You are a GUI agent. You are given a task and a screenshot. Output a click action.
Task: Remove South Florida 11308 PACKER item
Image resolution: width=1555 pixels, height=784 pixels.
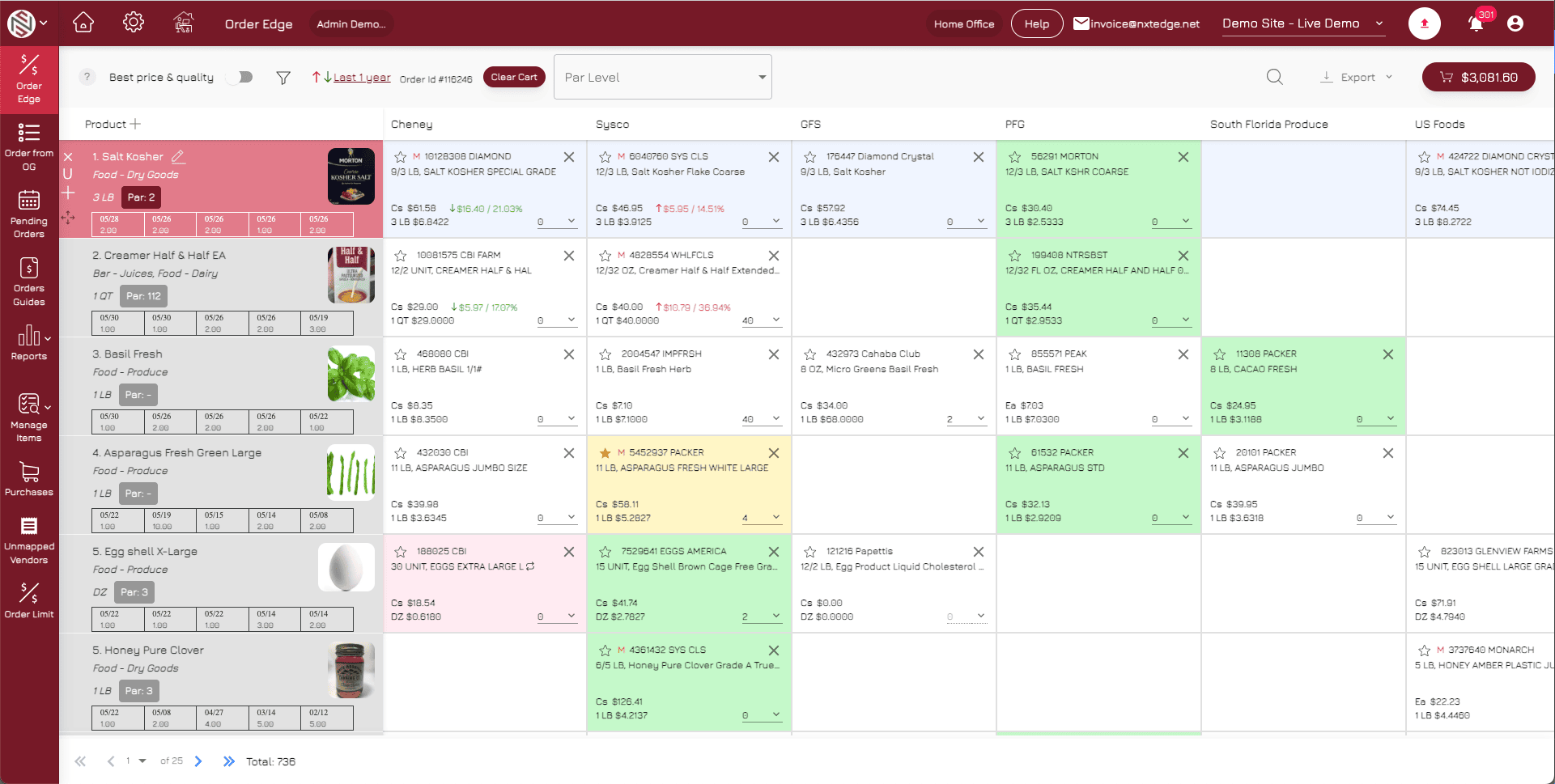pyautogui.click(x=1388, y=354)
